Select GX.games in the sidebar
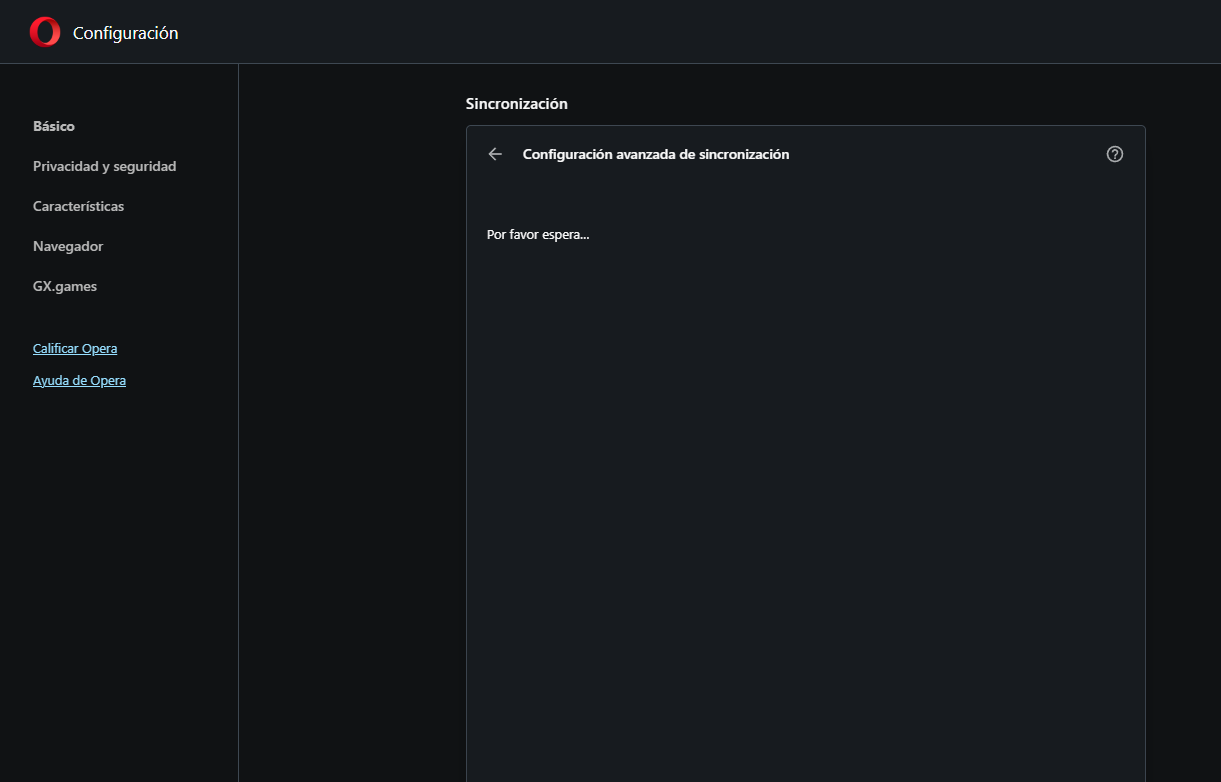 tap(65, 287)
